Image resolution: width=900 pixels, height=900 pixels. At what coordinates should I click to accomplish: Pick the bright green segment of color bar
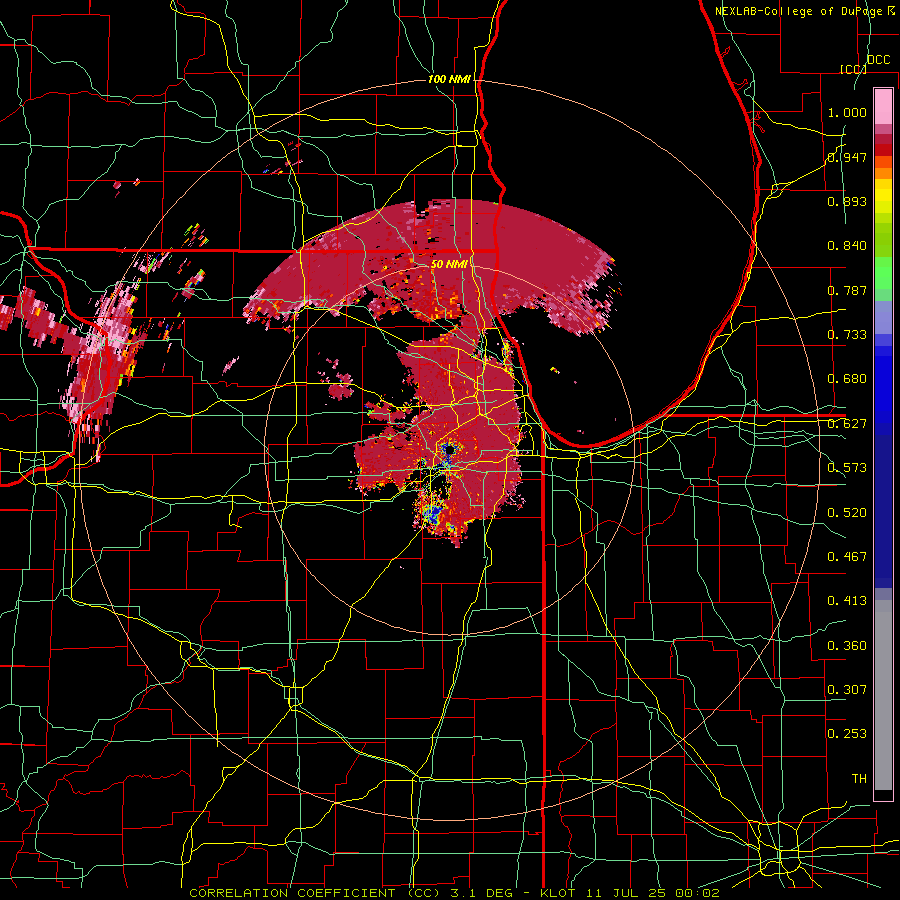pos(883,273)
